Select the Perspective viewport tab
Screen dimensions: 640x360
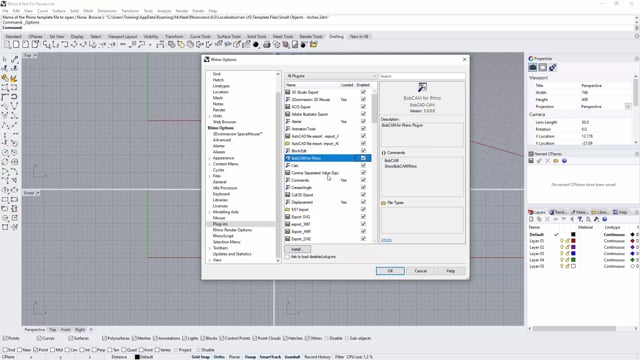pyautogui.click(x=34, y=329)
